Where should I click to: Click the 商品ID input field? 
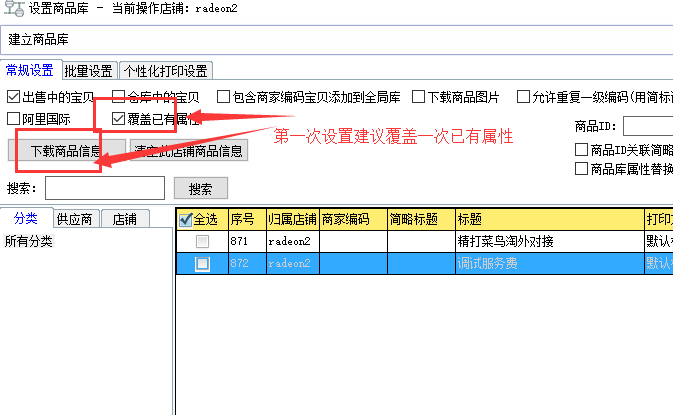(648, 126)
